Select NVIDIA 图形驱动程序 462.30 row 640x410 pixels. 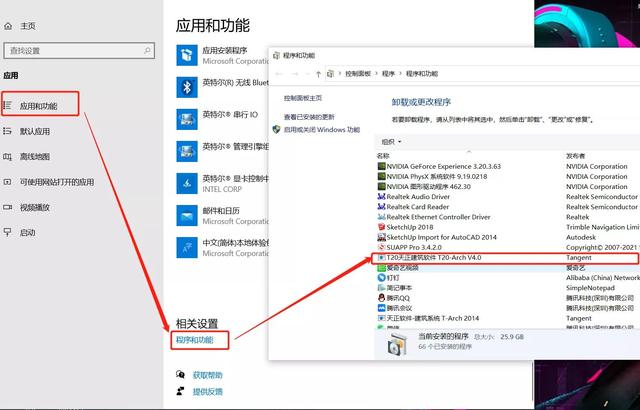[x=508, y=186]
